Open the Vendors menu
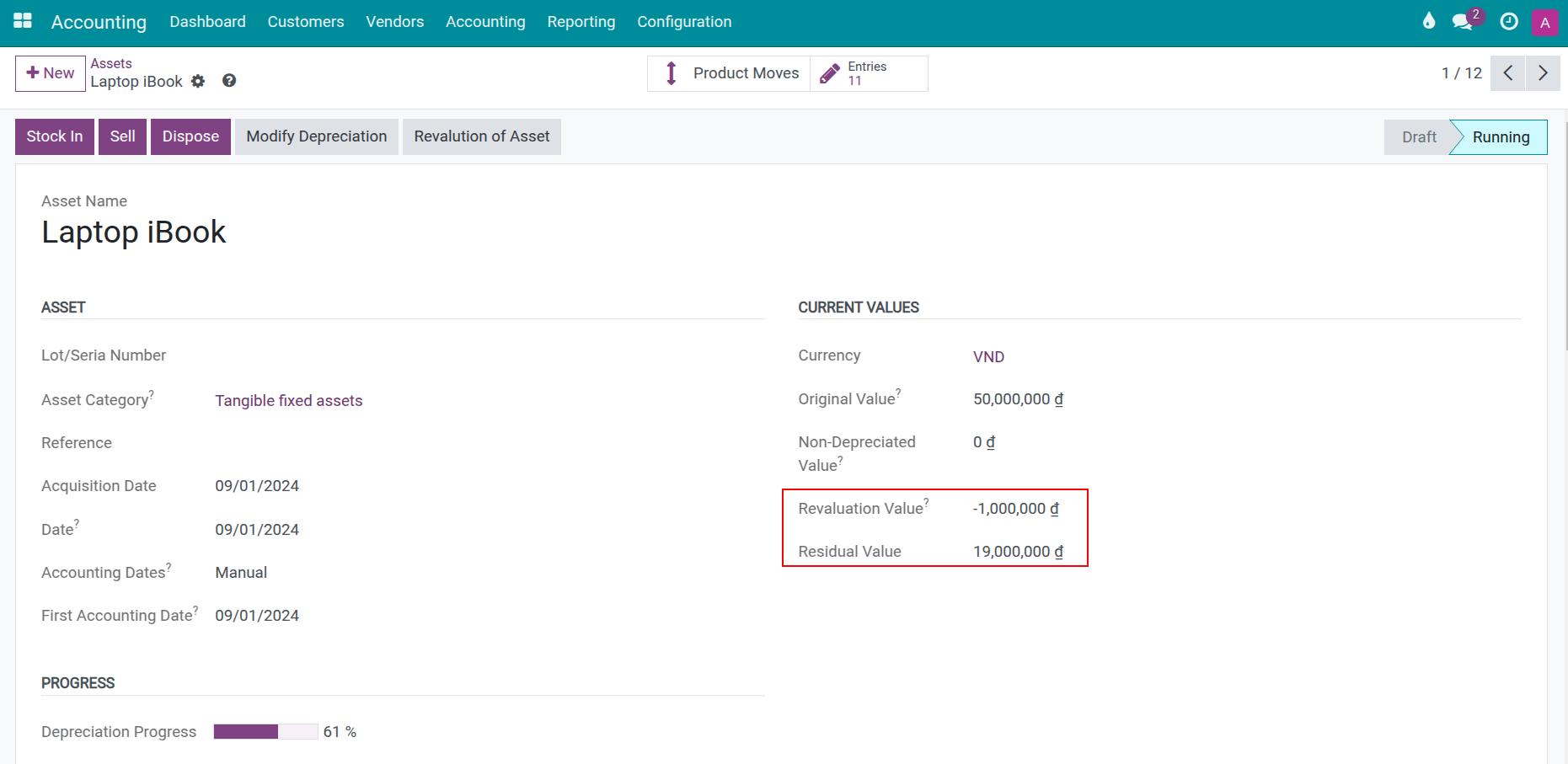Screen dimensions: 1568x764 tap(395, 22)
